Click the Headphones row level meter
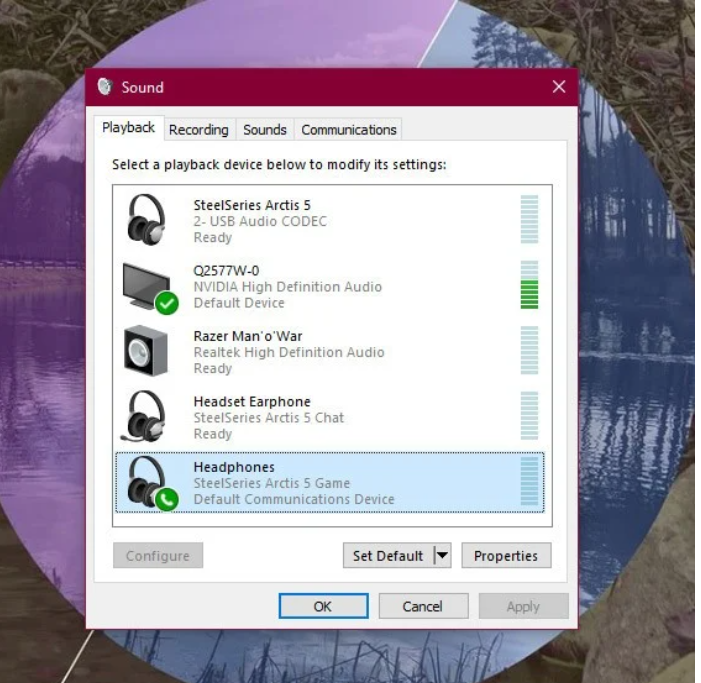Viewport: 701px width, 683px height. (529, 481)
